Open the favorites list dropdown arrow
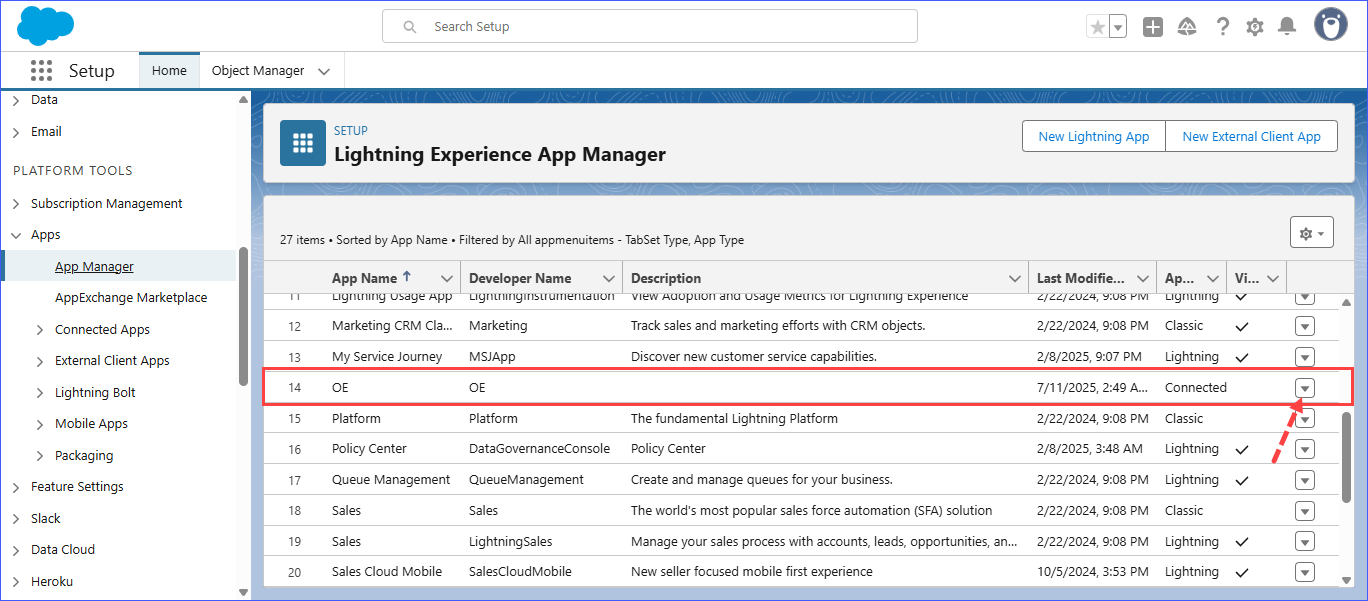1368x601 pixels. pos(1118,27)
